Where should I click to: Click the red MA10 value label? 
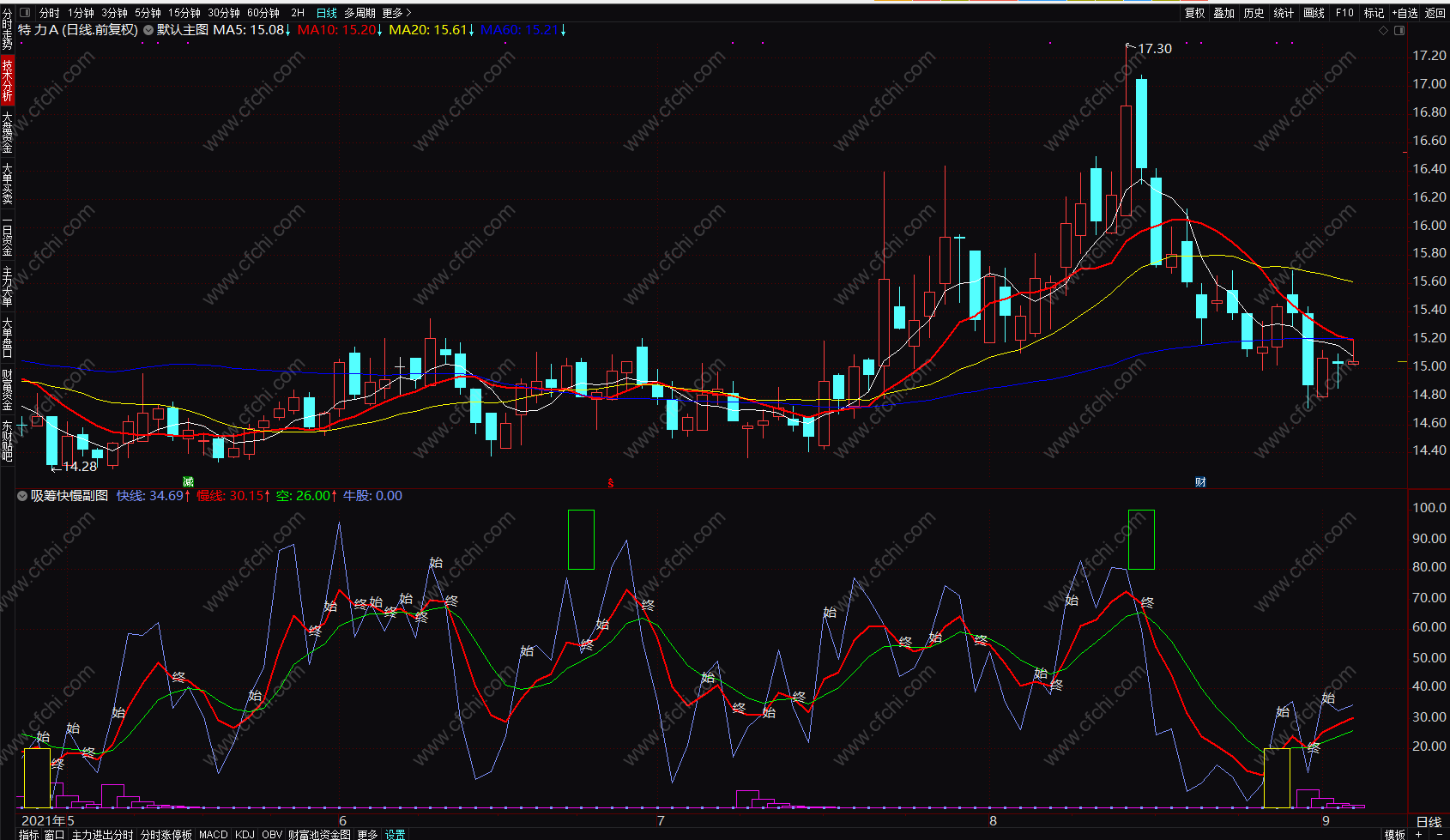coord(340,30)
